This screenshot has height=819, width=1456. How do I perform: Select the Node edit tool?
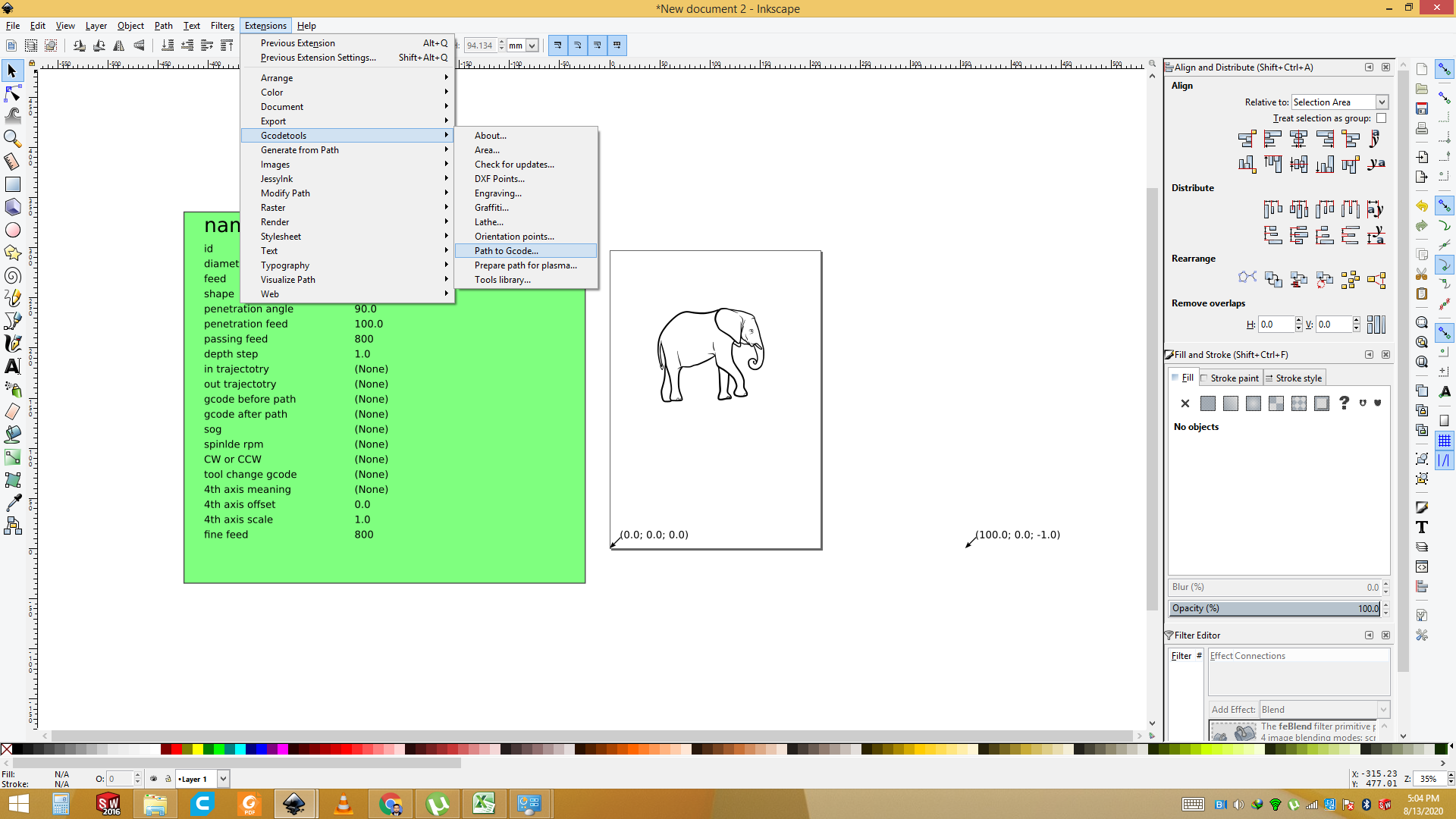tap(13, 93)
